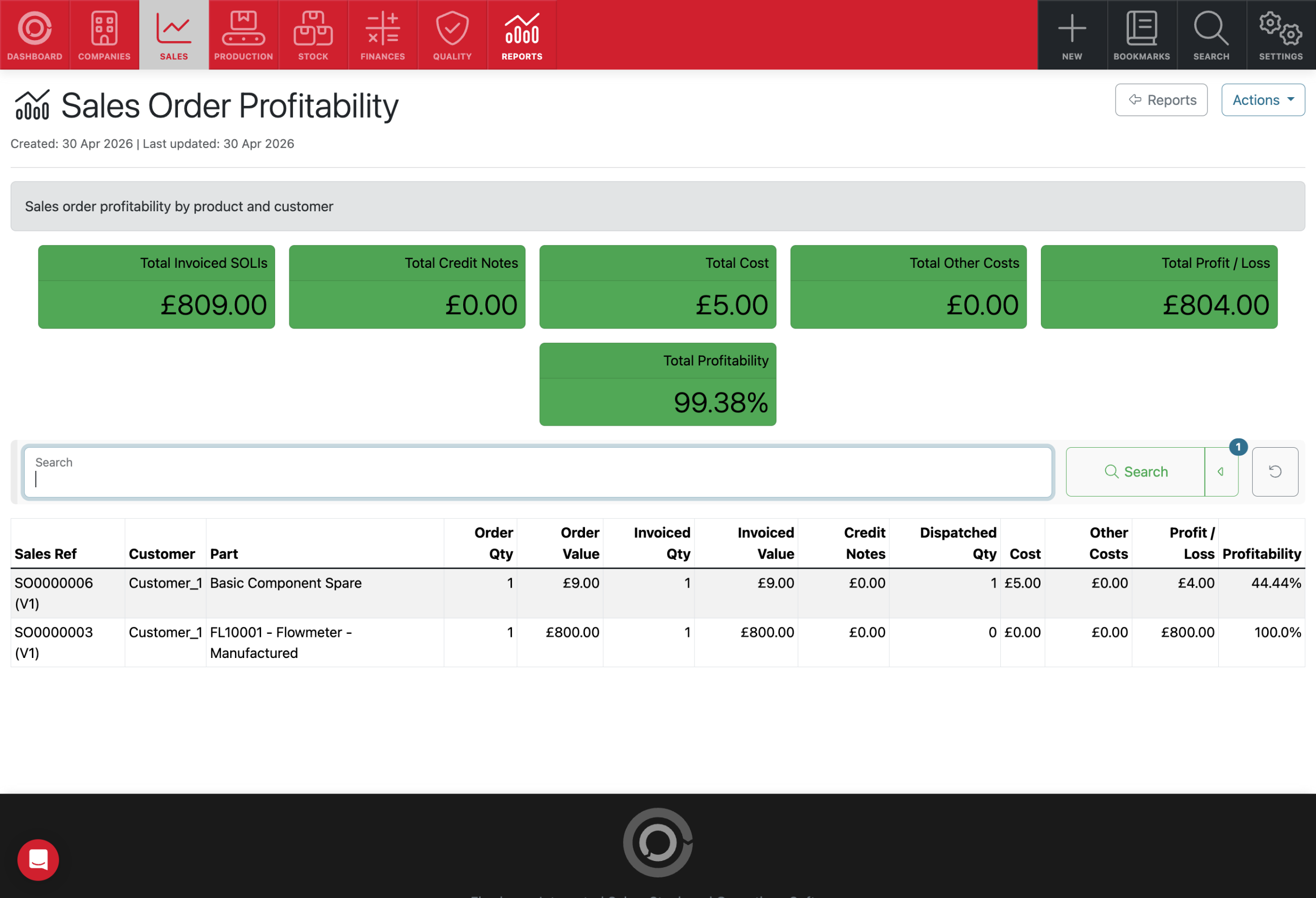Click the Total Profit / Loss card

pos(1159,286)
